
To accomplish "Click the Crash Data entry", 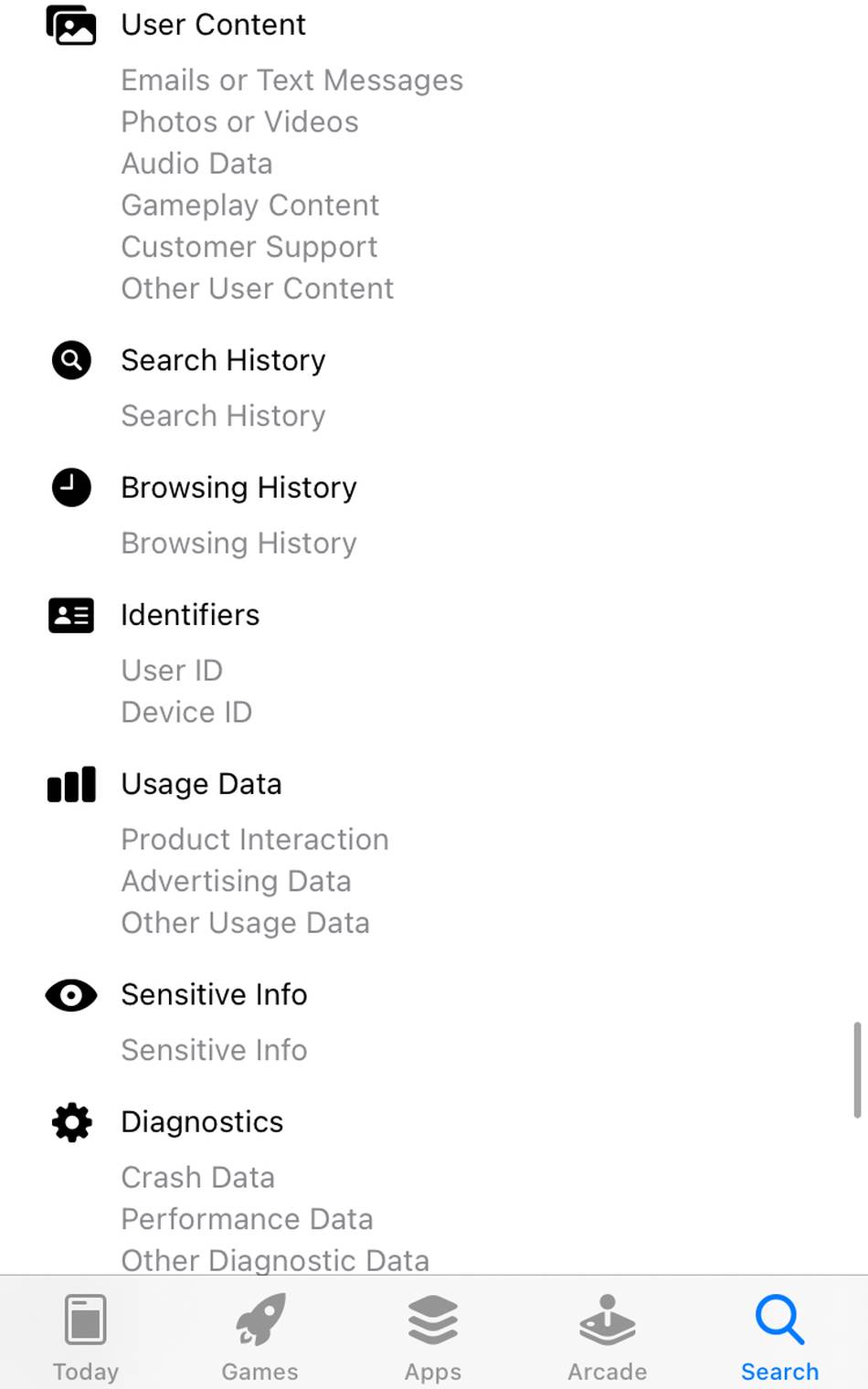I will click(x=197, y=1177).
